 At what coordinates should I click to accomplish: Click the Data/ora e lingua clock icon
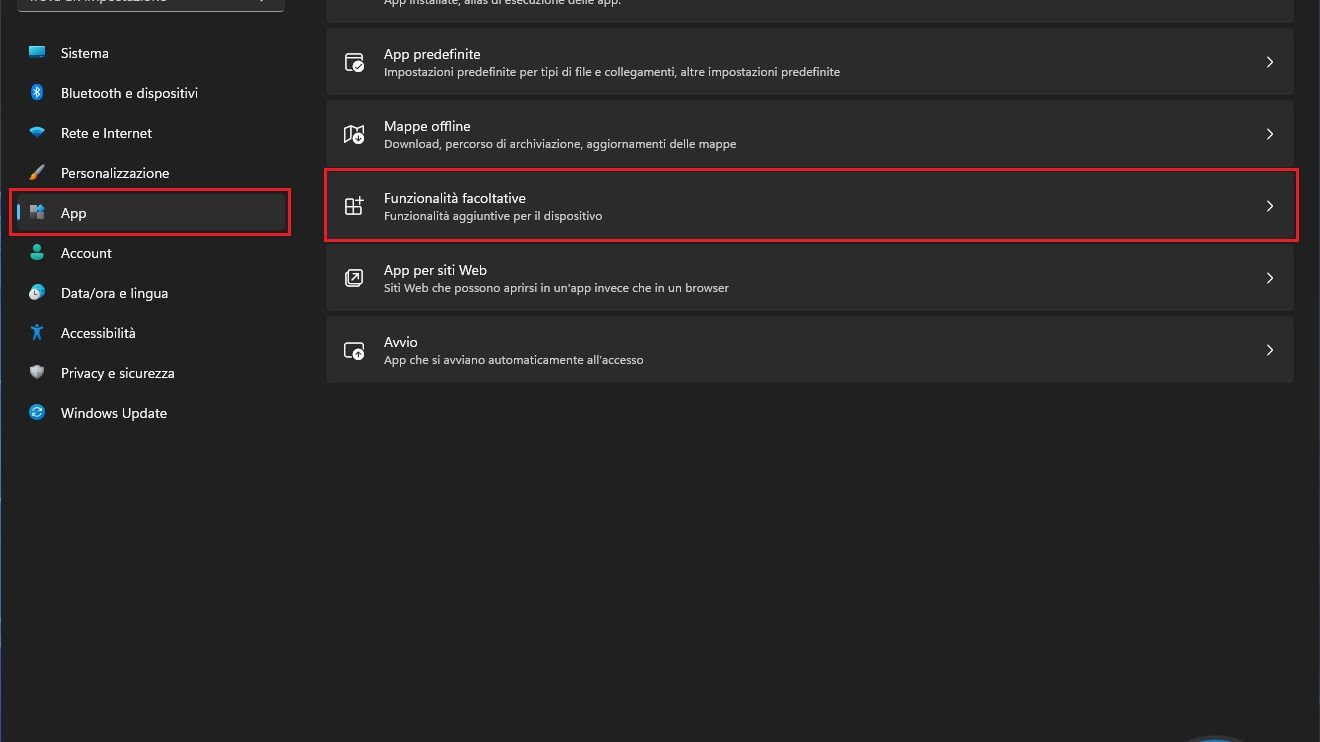[x=37, y=293]
